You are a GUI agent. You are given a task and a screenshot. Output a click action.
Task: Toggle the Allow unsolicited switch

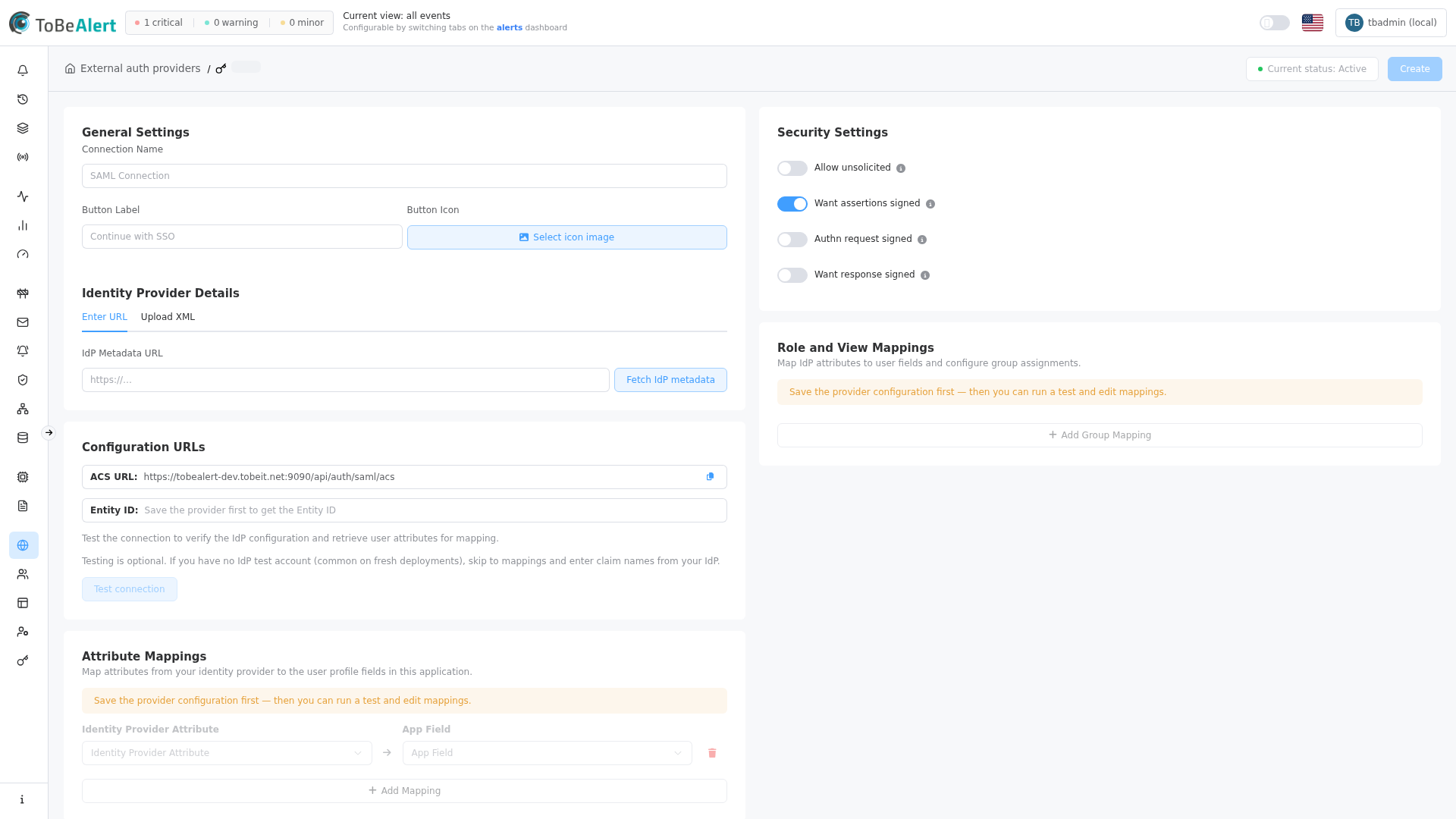tap(792, 168)
